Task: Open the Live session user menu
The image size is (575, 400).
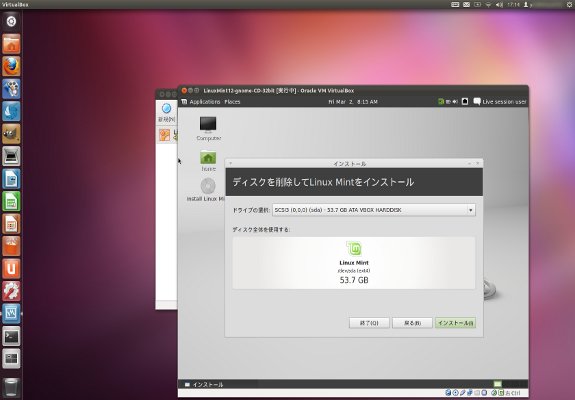Action: point(500,102)
